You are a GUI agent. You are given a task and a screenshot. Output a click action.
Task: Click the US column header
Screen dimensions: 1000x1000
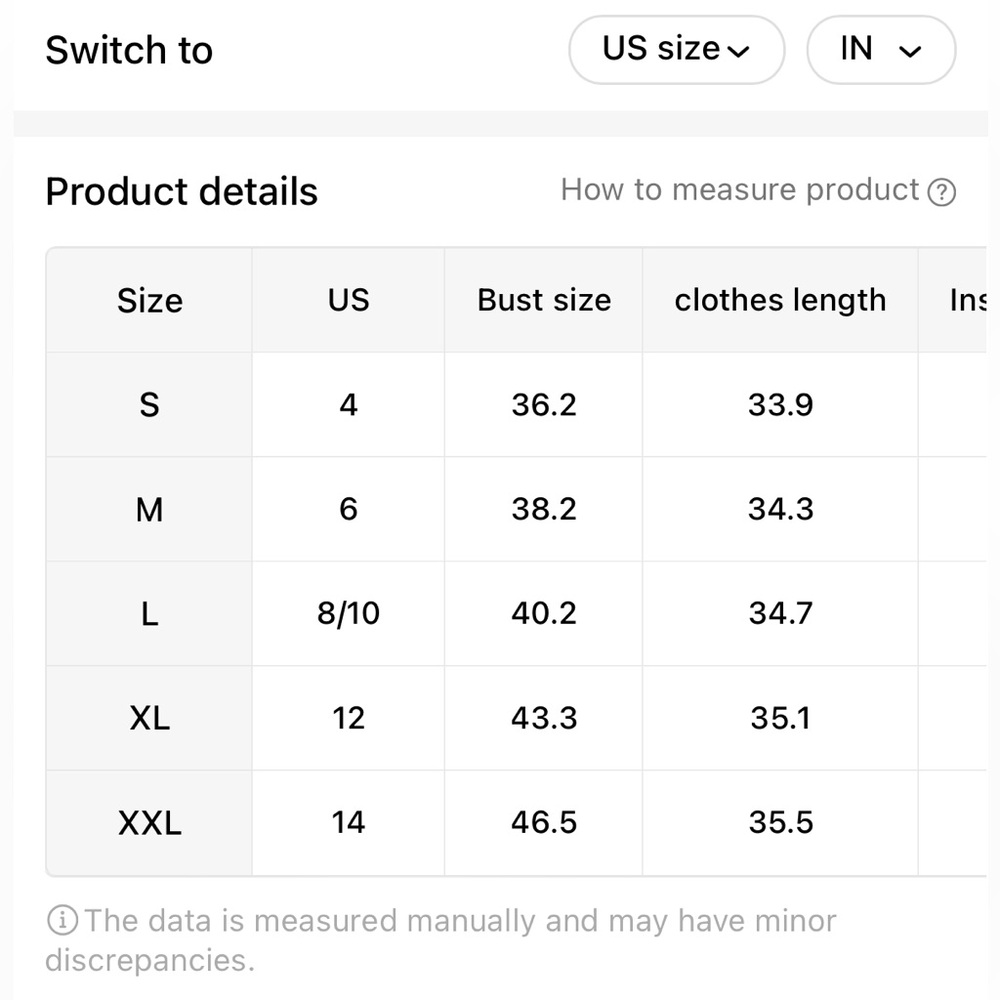[348, 300]
